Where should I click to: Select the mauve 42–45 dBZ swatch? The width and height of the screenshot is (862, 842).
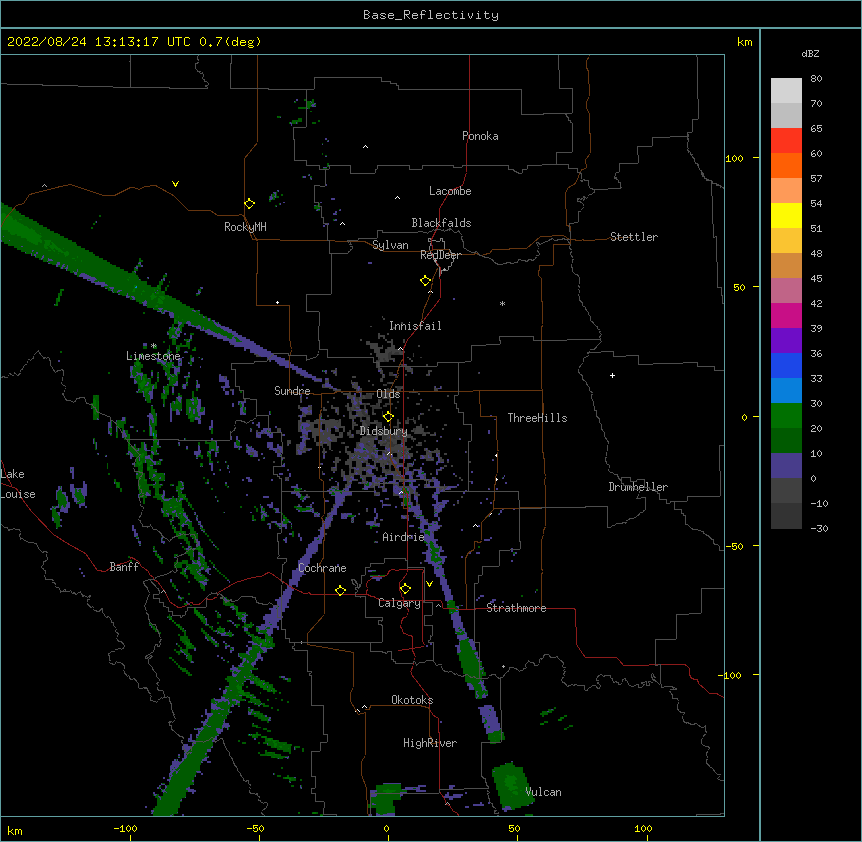786,291
